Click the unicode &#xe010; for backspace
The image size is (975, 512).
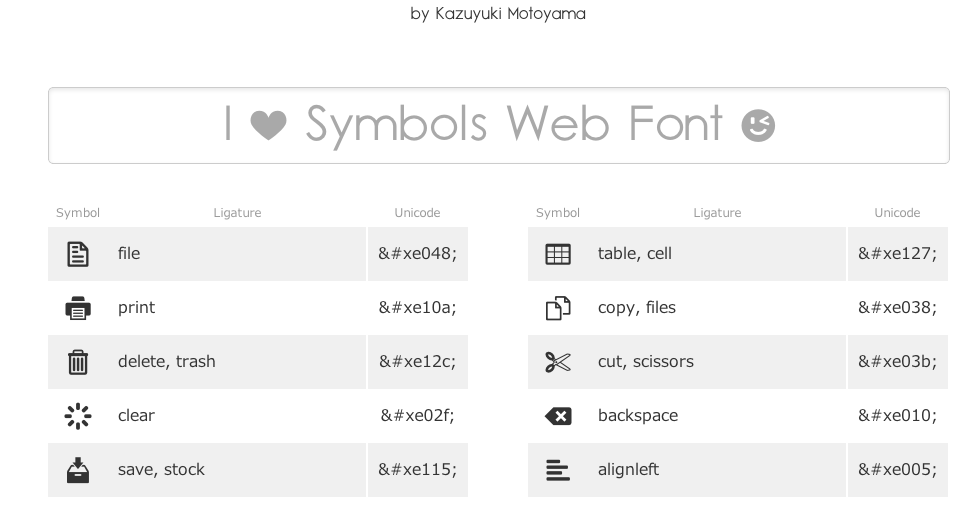897,416
